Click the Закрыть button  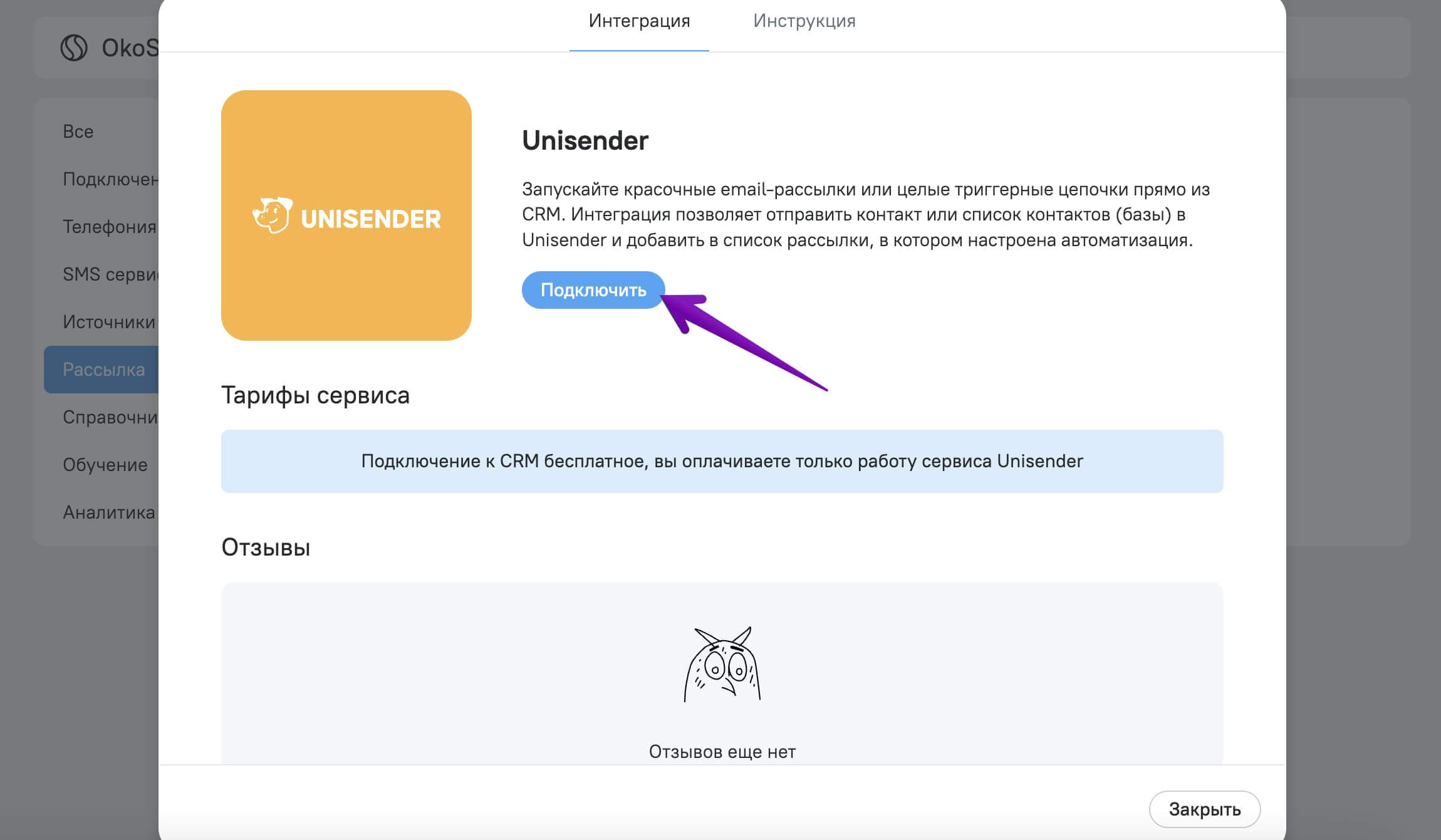pos(1204,809)
